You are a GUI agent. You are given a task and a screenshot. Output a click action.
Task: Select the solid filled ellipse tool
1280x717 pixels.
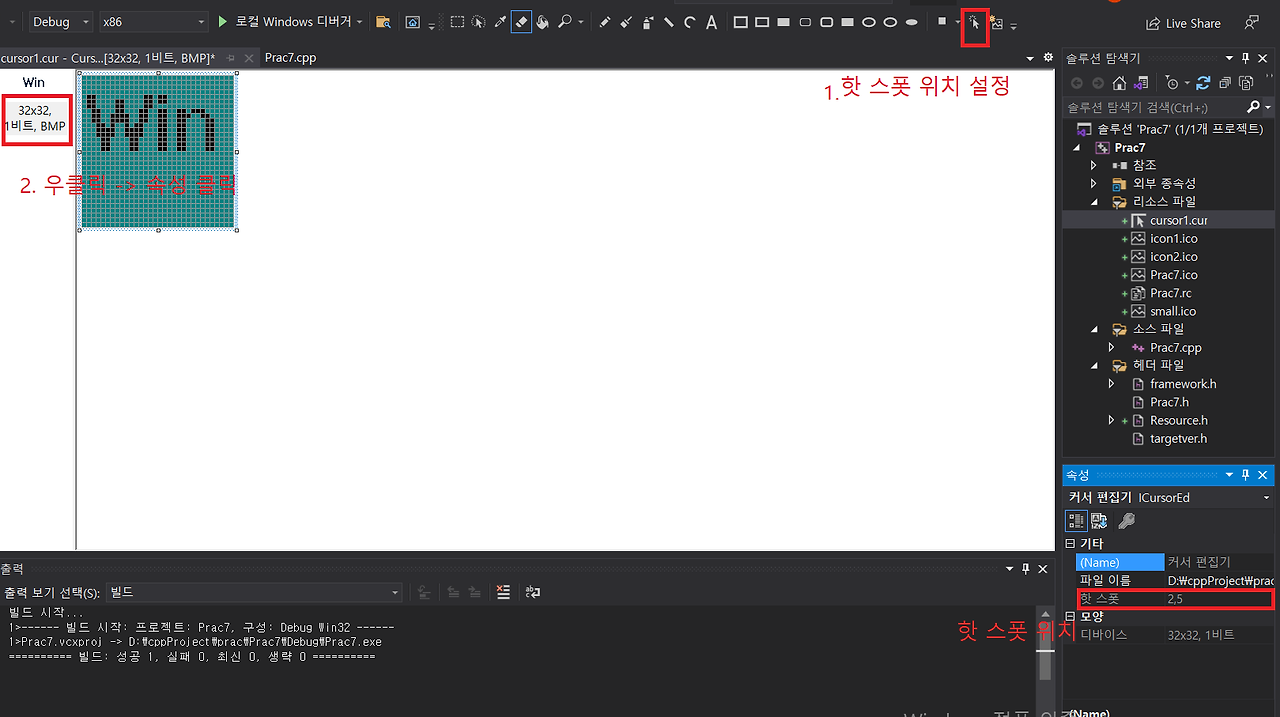tap(912, 22)
